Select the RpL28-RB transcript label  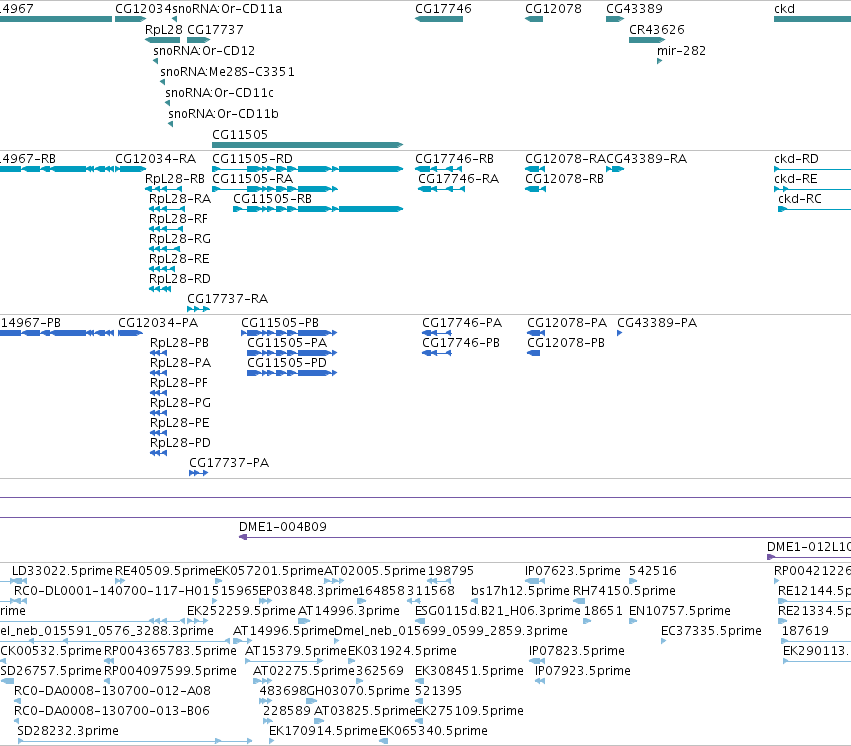[175, 178]
